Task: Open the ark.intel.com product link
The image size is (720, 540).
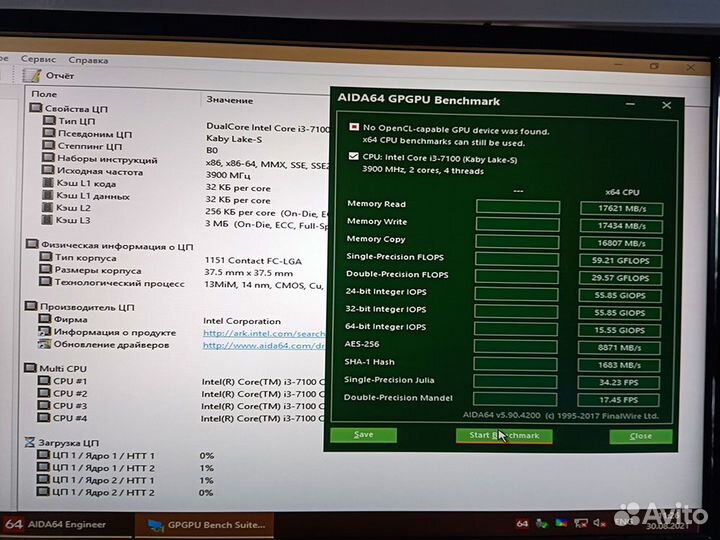Action: pos(264,333)
